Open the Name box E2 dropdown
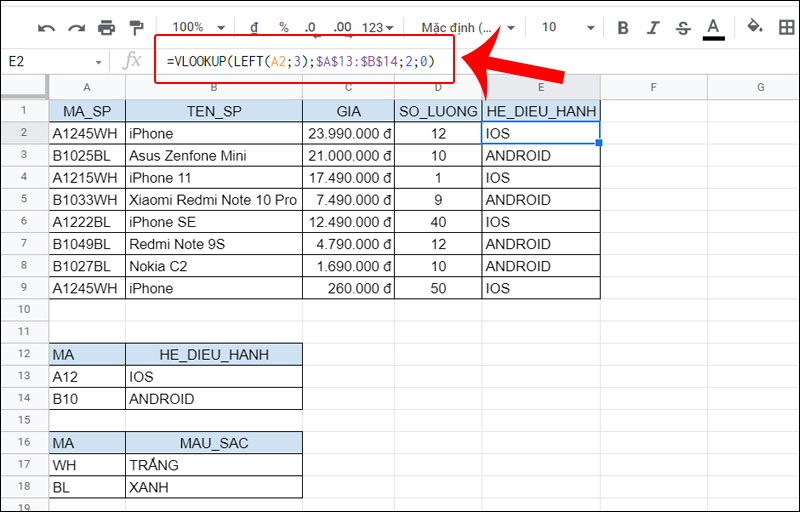 [x=98, y=62]
